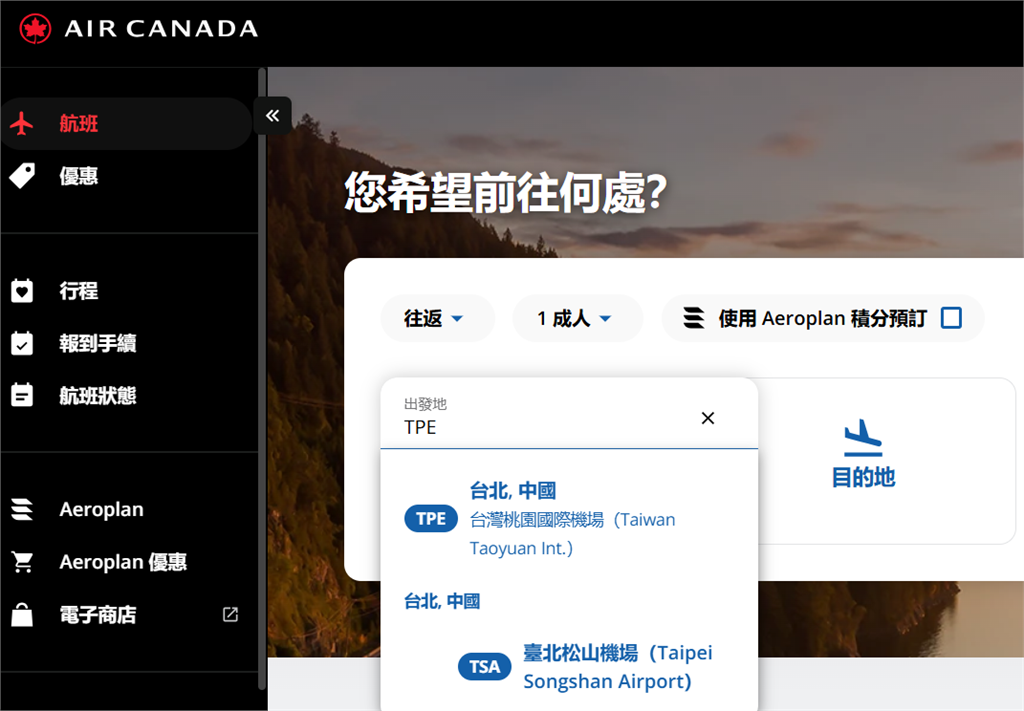Open the 航班狀態 flight status menu item
Image resolution: width=1024 pixels, height=711 pixels.
(126, 395)
